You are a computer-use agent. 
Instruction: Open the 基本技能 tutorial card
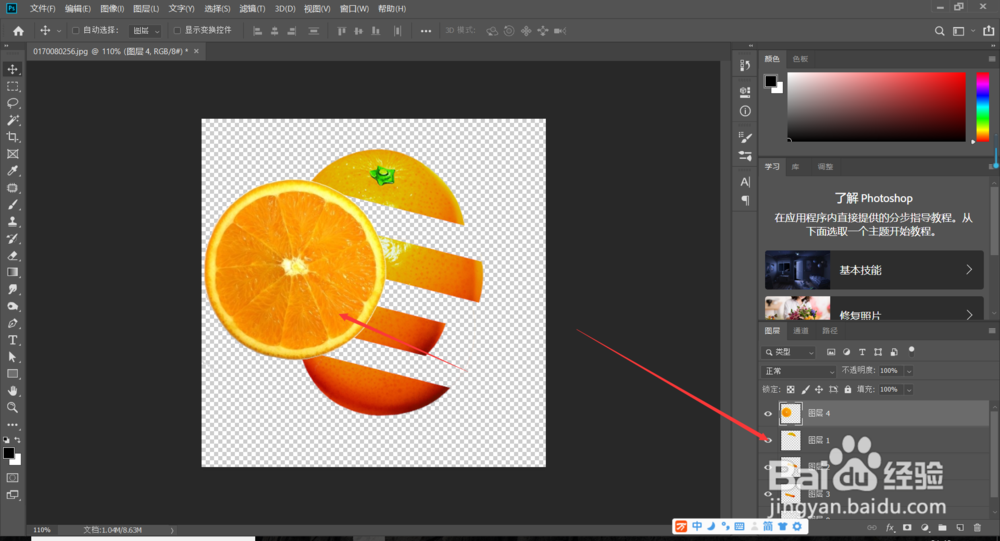click(x=874, y=270)
